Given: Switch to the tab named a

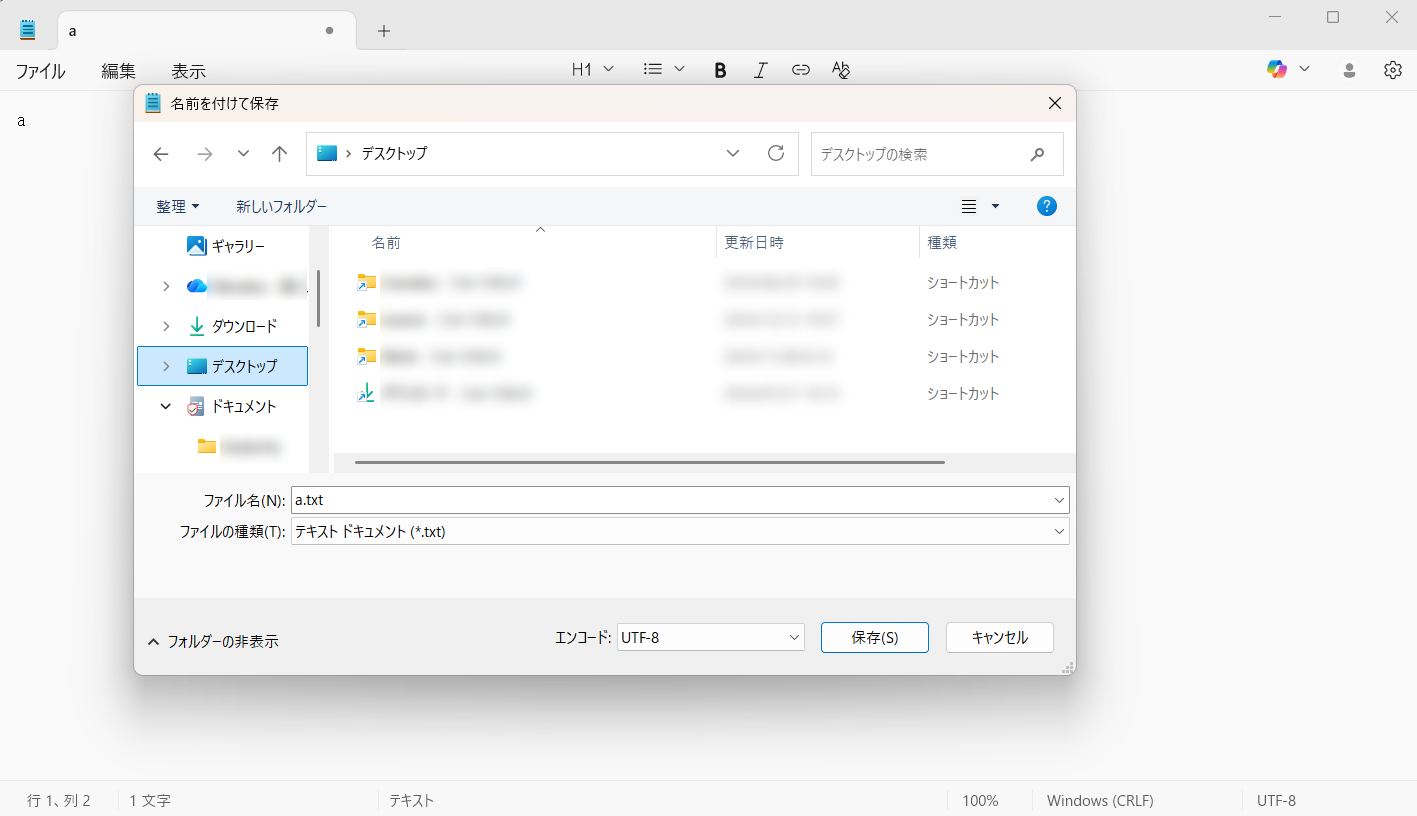Looking at the screenshot, I should point(207,31).
